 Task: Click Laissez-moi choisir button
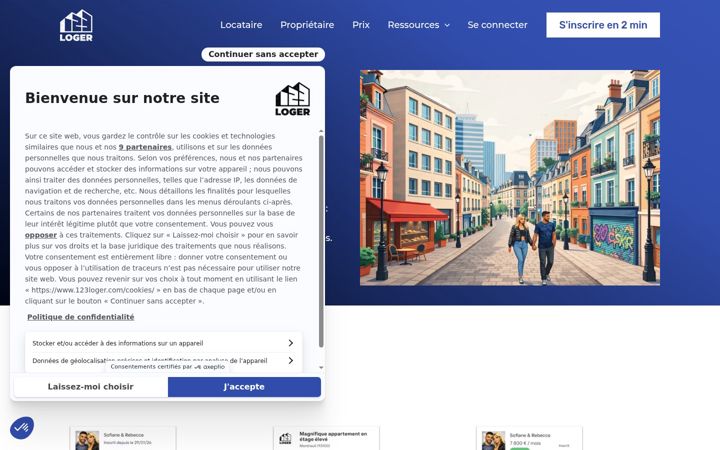tap(90, 387)
